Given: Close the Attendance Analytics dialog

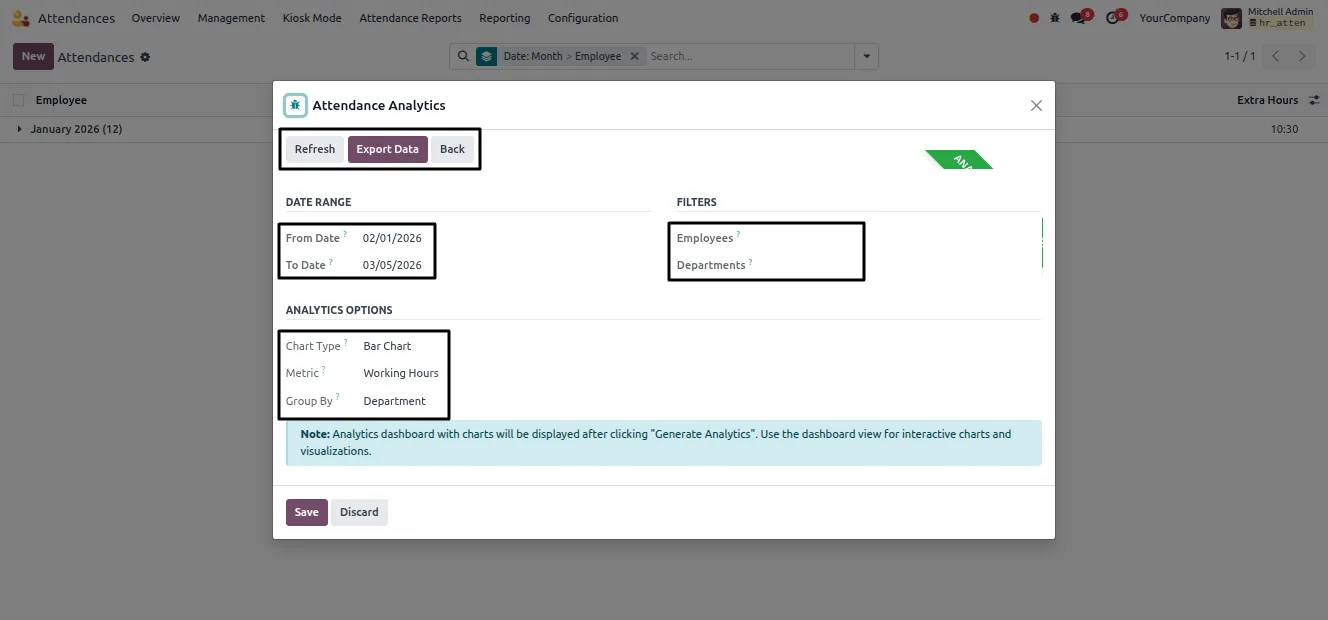Looking at the screenshot, I should [x=1036, y=105].
